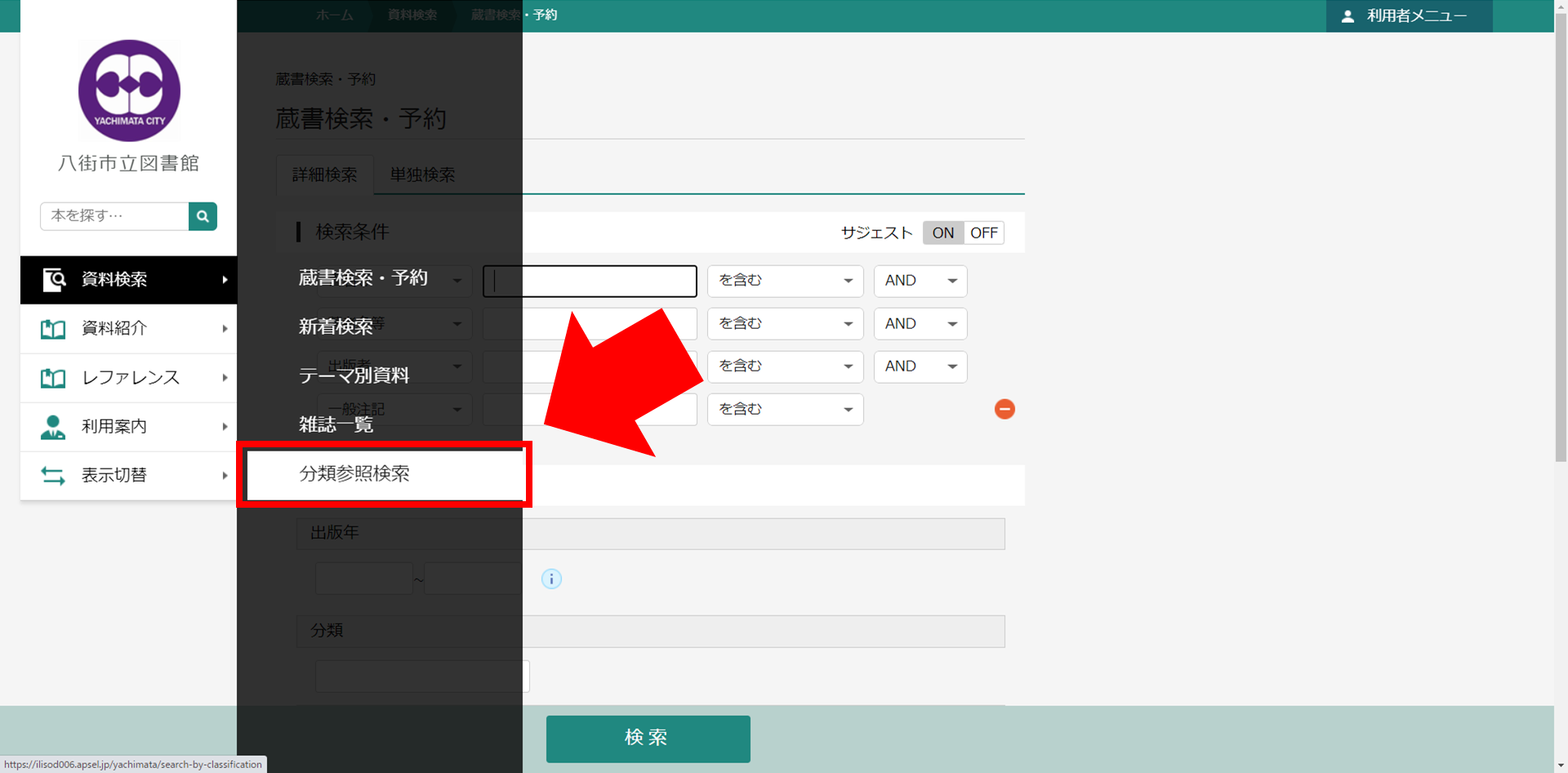Click the 資料検索 magnifier icon
Viewport: 1568px width, 773px height.
[x=54, y=279]
